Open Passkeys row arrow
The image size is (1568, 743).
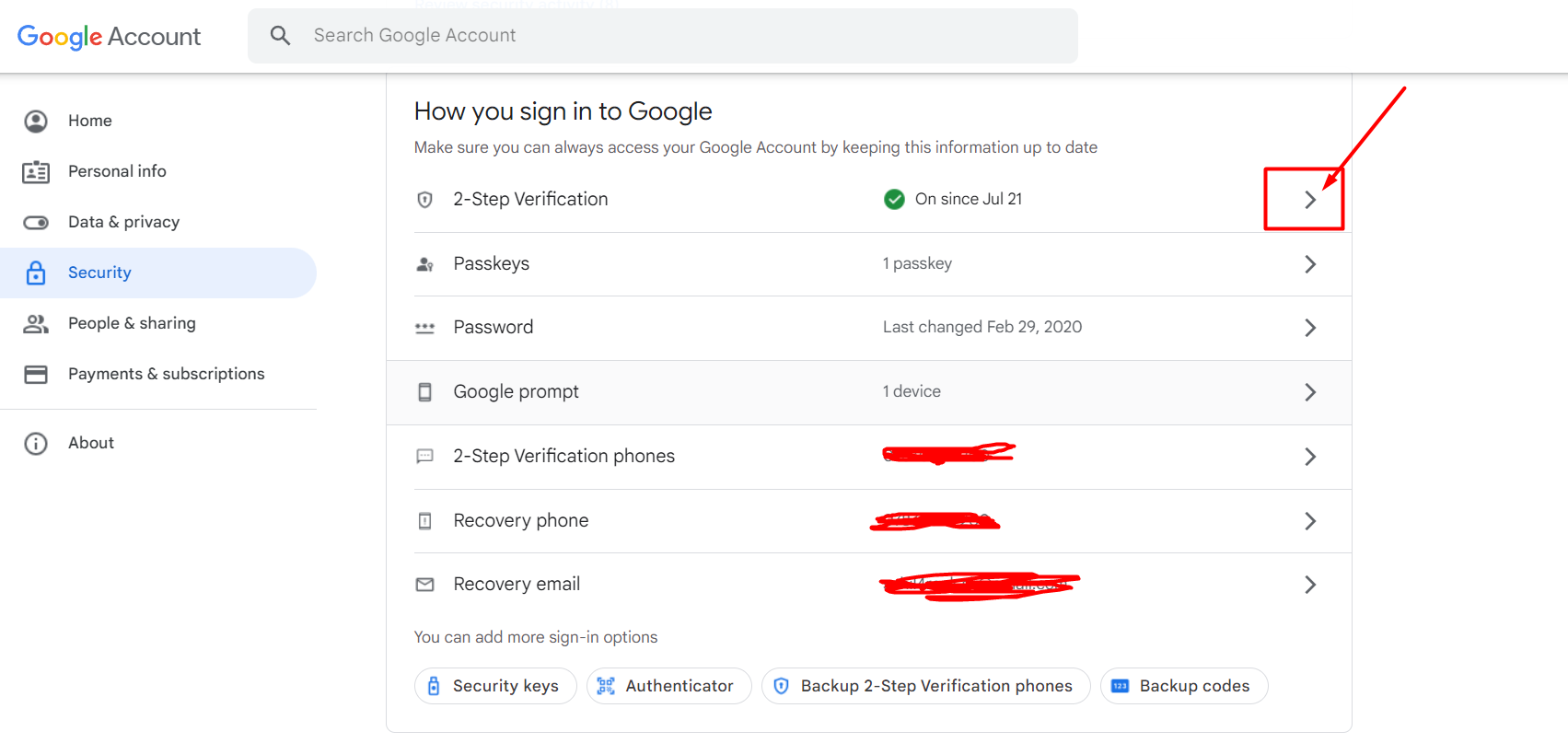1309,264
